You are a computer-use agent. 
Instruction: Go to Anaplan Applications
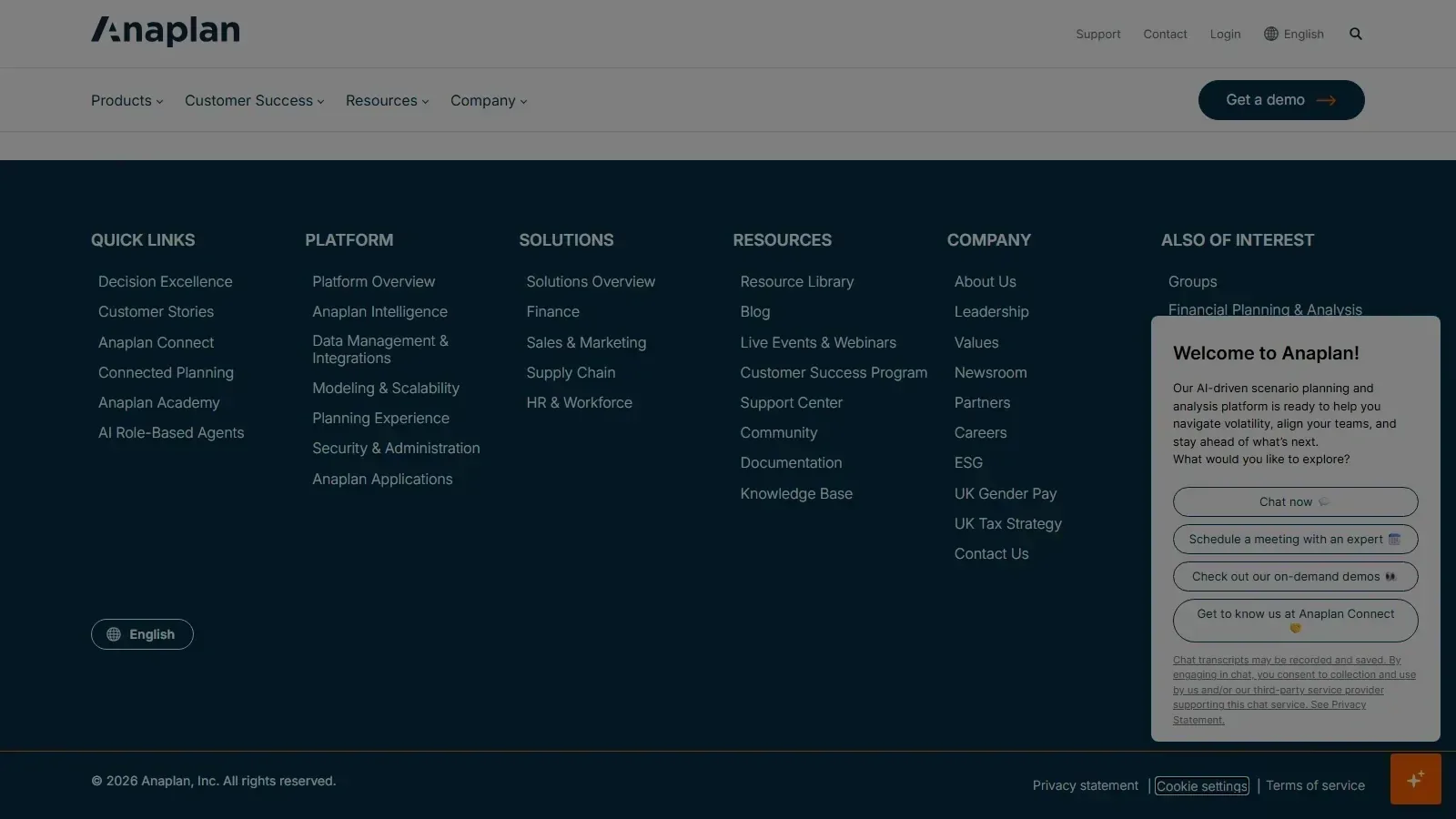(x=382, y=480)
